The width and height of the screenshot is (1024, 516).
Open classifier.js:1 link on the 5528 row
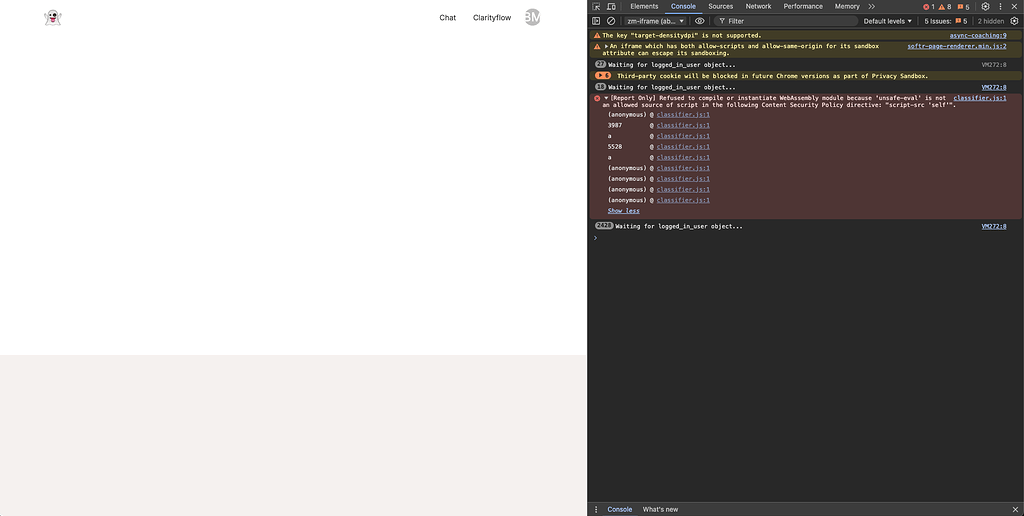point(683,147)
